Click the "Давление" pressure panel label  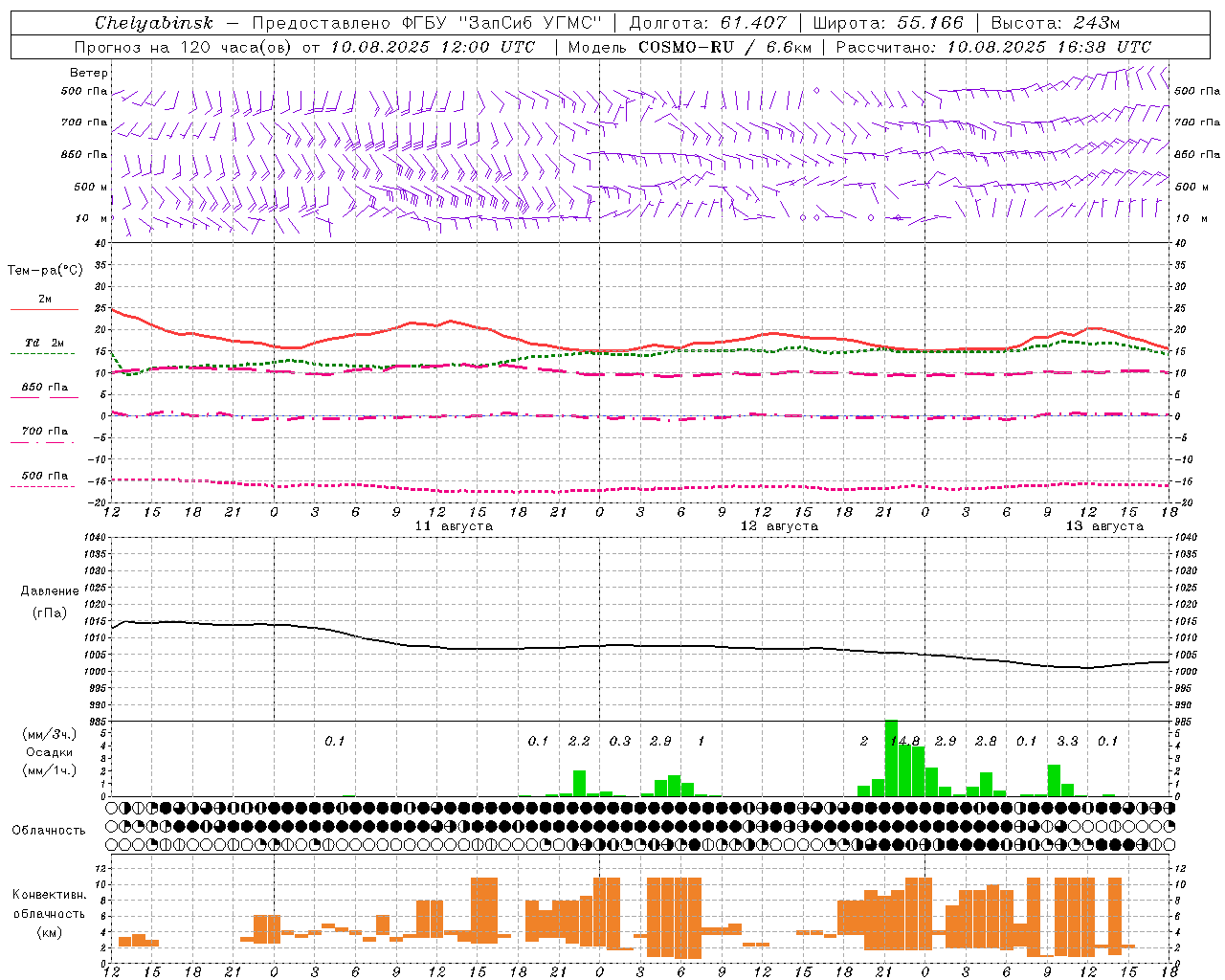pos(50,591)
